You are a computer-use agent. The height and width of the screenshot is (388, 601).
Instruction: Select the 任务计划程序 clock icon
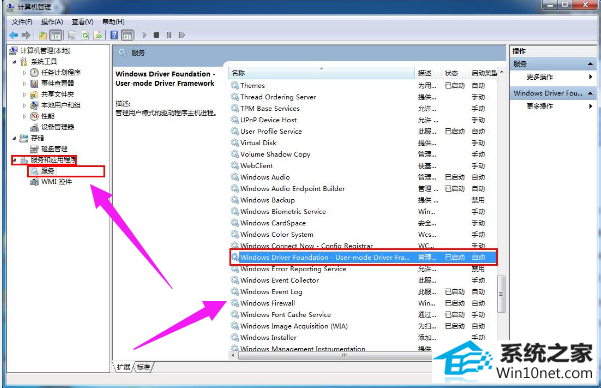point(34,72)
